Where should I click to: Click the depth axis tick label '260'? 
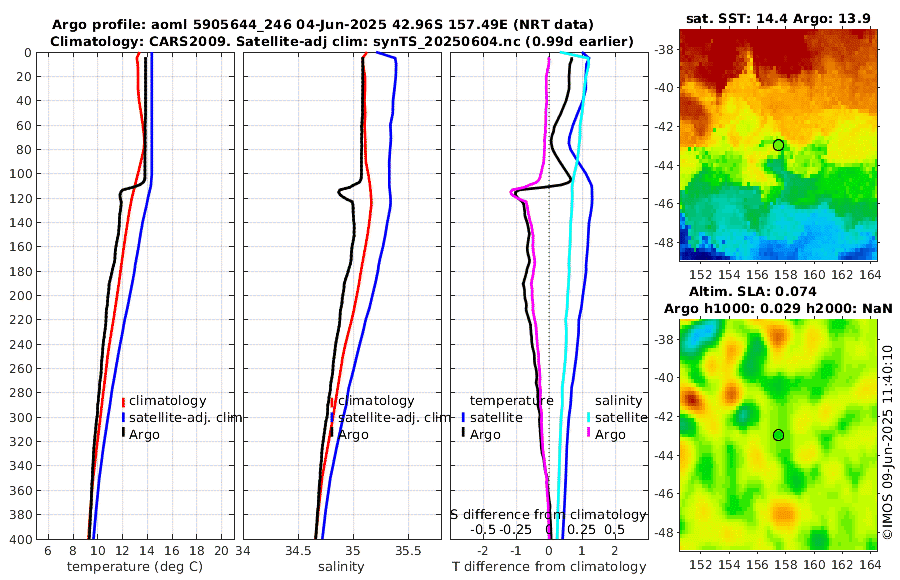click(x=22, y=369)
